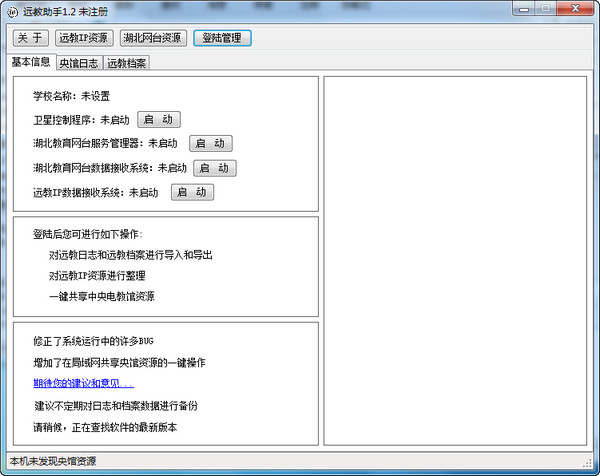This screenshot has height=476, width=600.
Task: Click the application icon in the title bar
Action: tap(12, 11)
